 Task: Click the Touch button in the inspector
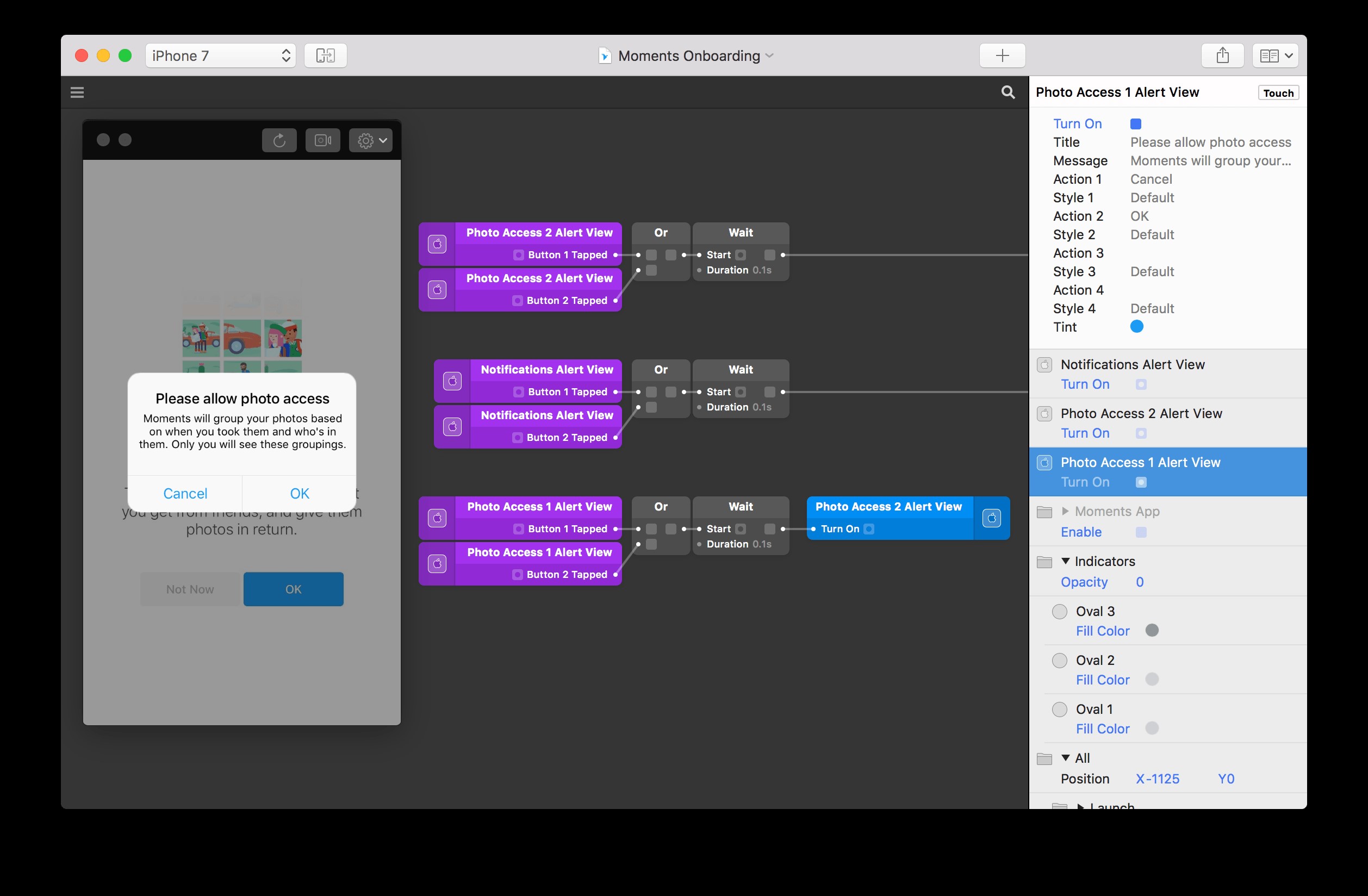point(1278,93)
